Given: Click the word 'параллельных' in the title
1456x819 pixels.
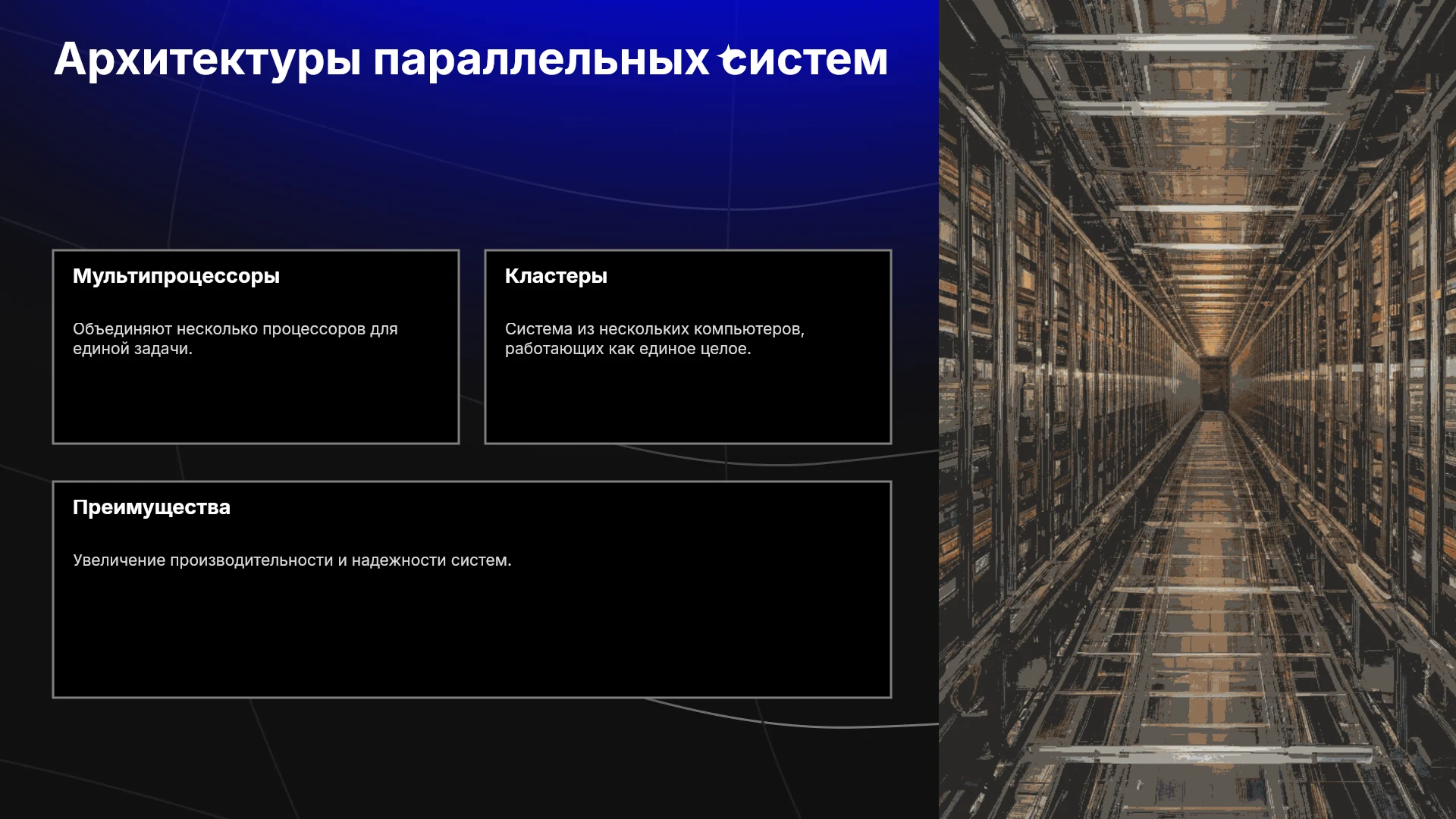Looking at the screenshot, I should [x=541, y=60].
